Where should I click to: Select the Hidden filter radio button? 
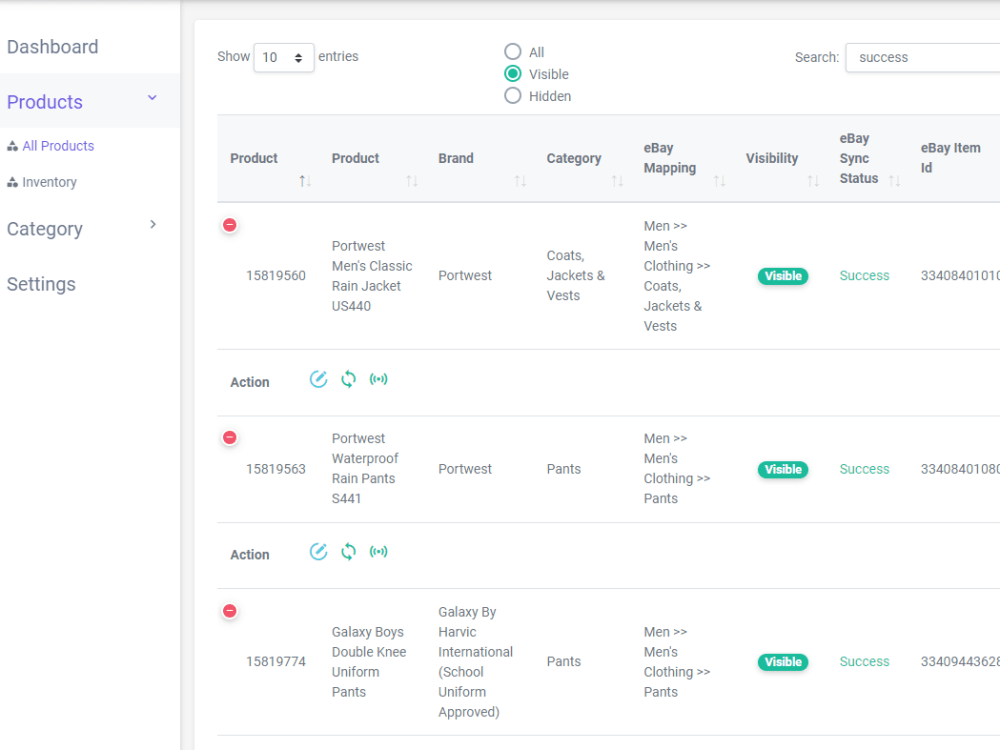(x=513, y=96)
